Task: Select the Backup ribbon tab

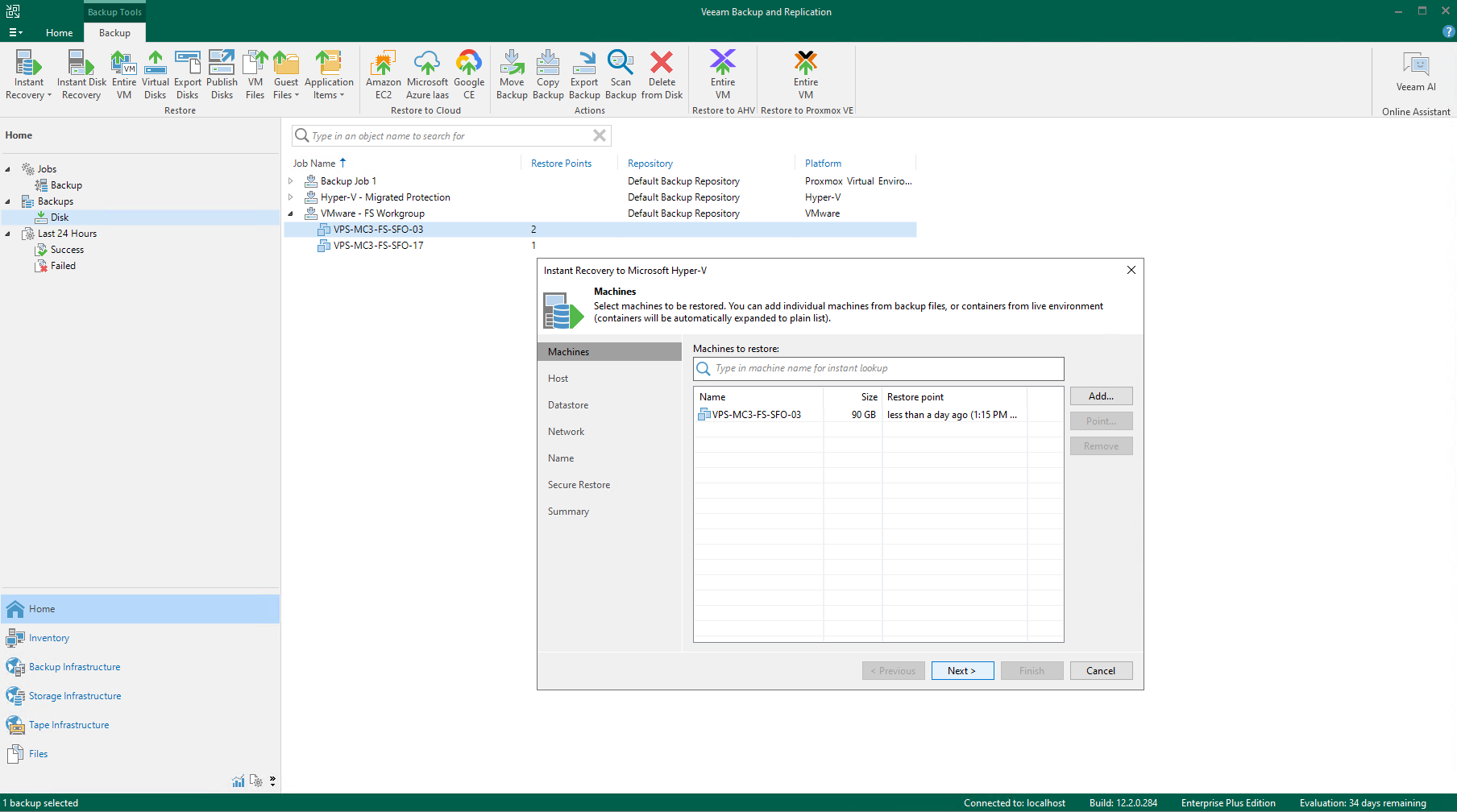Action: click(114, 33)
